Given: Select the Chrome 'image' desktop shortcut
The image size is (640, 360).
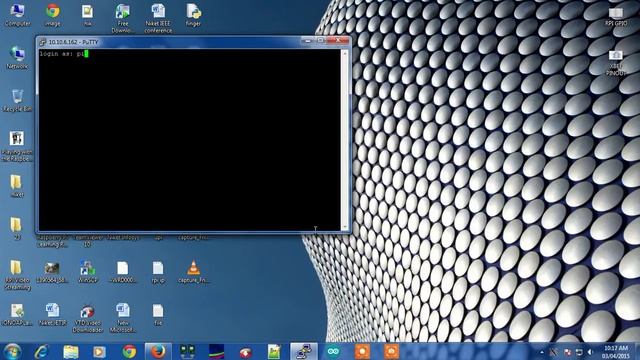Looking at the screenshot, I should [x=52, y=15].
